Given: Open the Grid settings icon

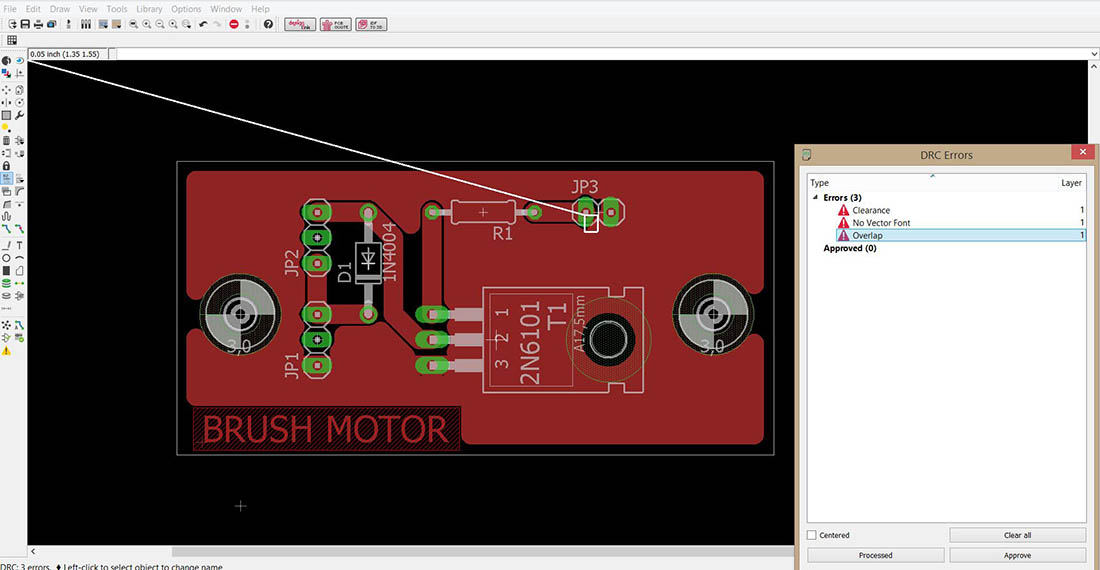Looking at the screenshot, I should pyautogui.click(x=12, y=40).
